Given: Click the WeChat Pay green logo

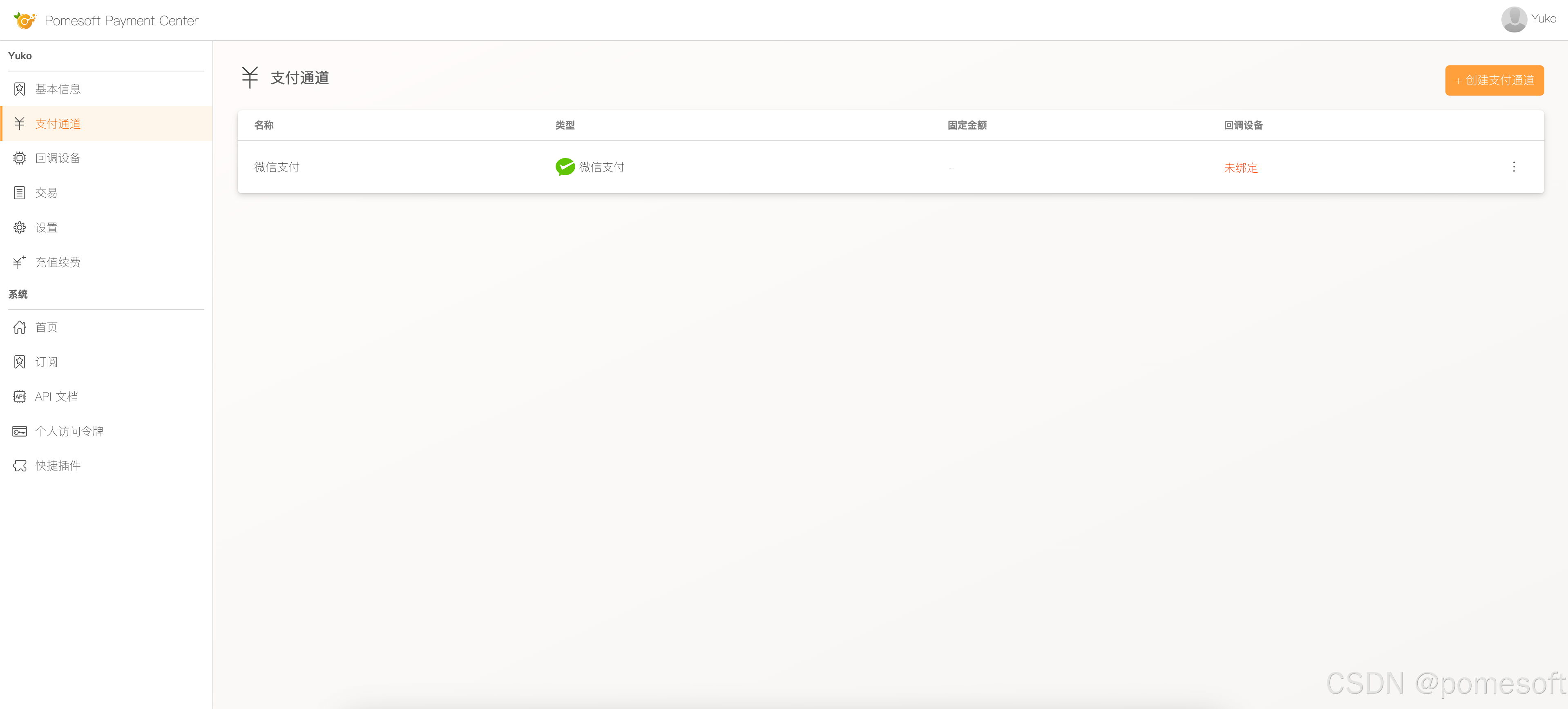Looking at the screenshot, I should (565, 167).
